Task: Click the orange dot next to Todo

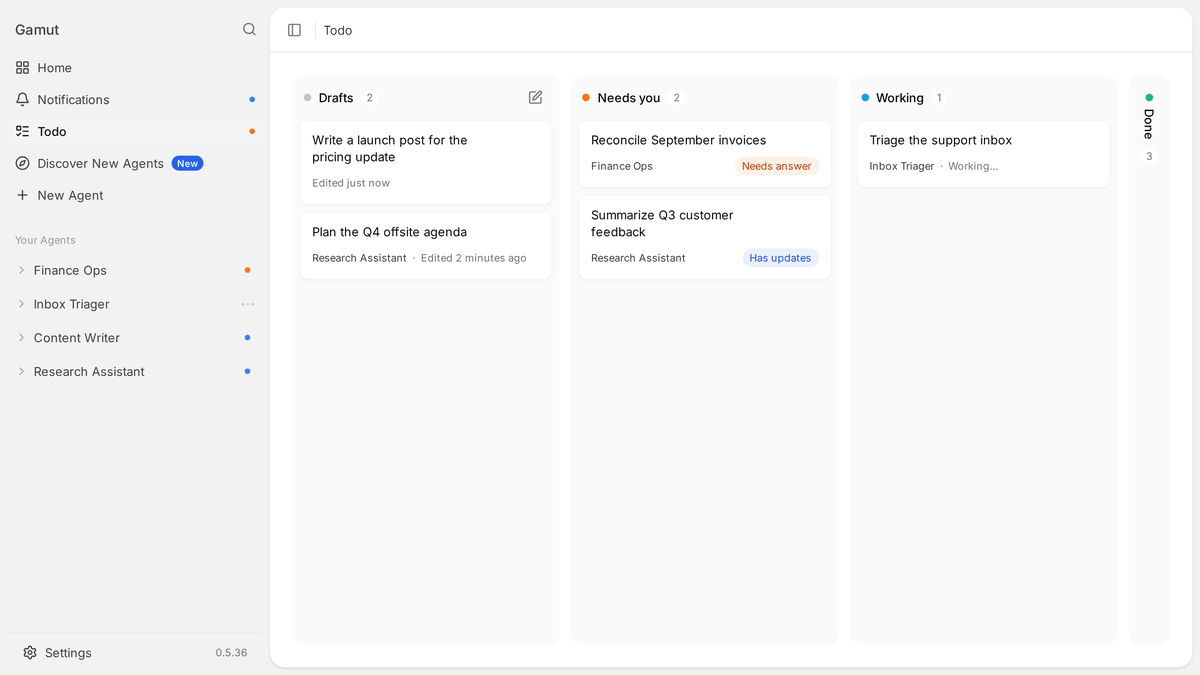Action: 252,131
